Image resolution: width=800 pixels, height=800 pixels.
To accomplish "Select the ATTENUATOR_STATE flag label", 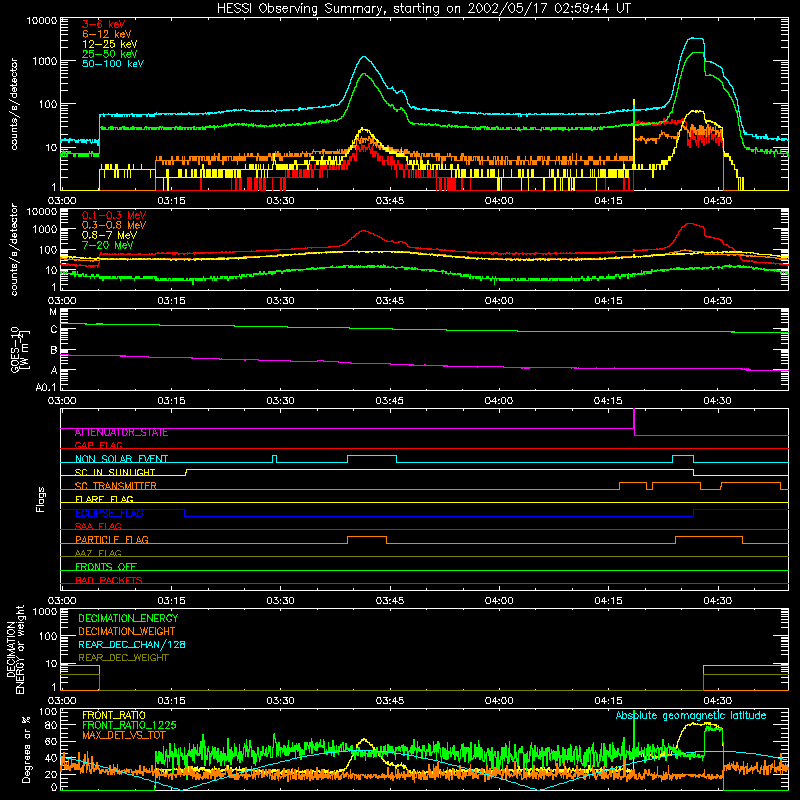I will (121, 433).
